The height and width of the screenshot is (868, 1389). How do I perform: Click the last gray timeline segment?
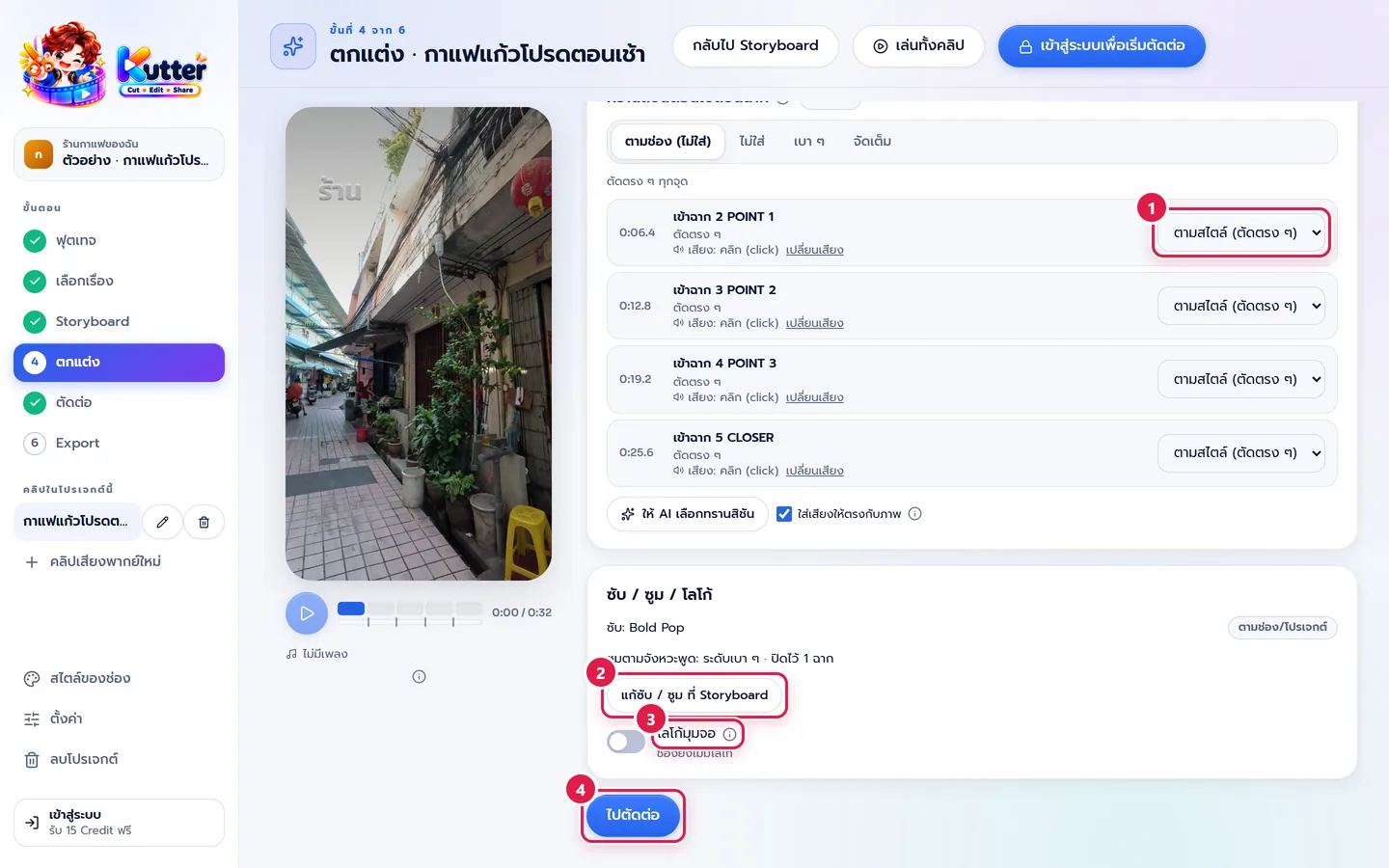click(x=470, y=609)
